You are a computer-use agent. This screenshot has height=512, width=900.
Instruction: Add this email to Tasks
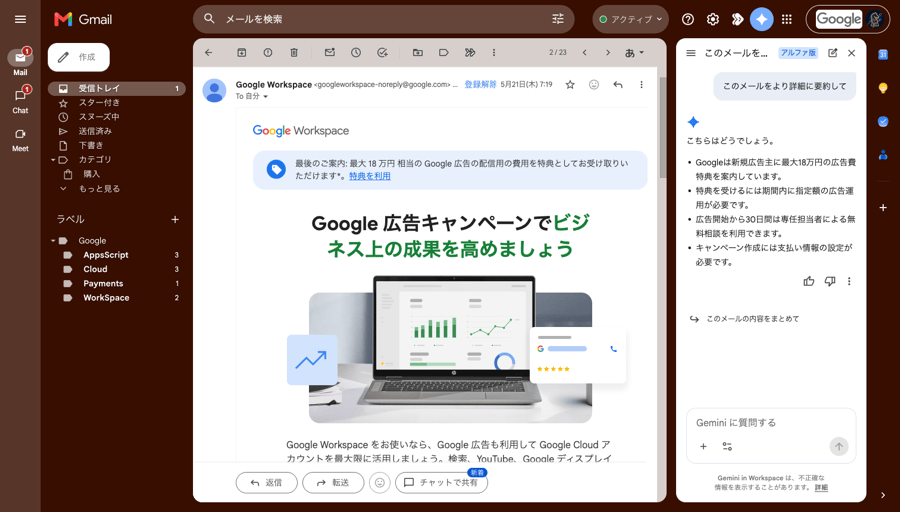pos(382,53)
